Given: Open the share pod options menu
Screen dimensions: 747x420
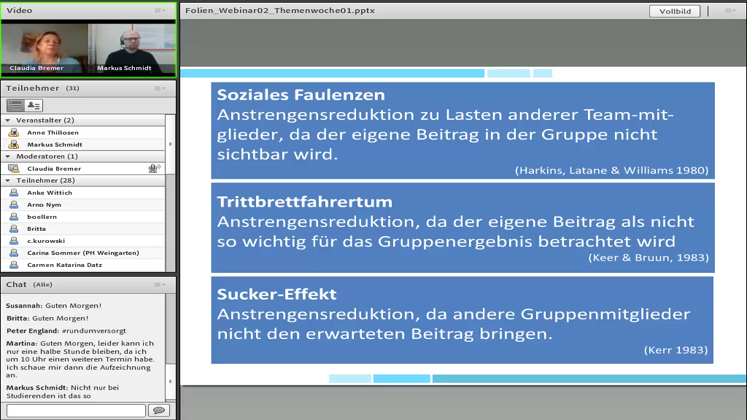Looking at the screenshot, I should 729,11.
